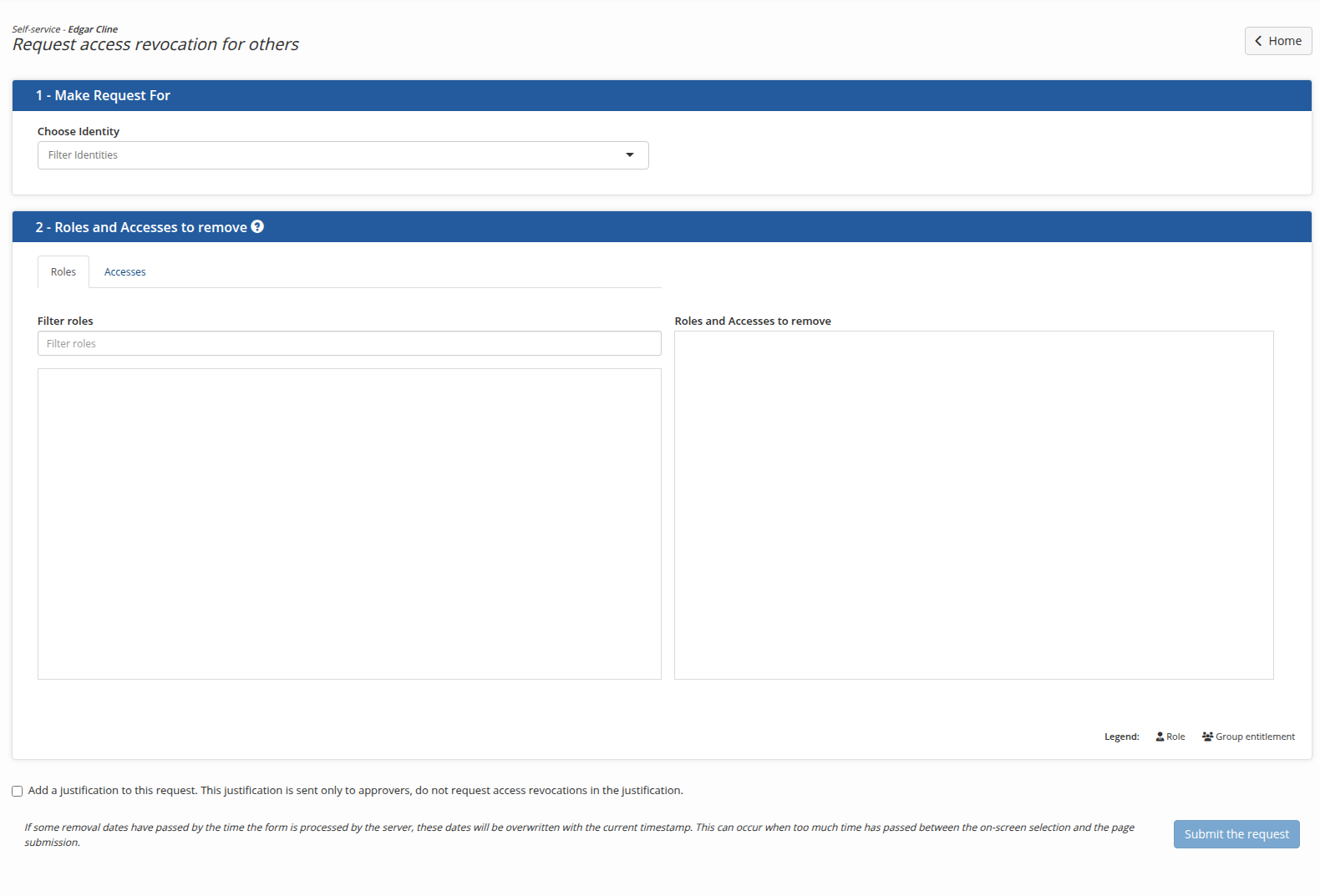The height and width of the screenshot is (896, 1320).
Task: Click the '2 - Roles and Accesses to remove' header text
Action: [x=141, y=227]
